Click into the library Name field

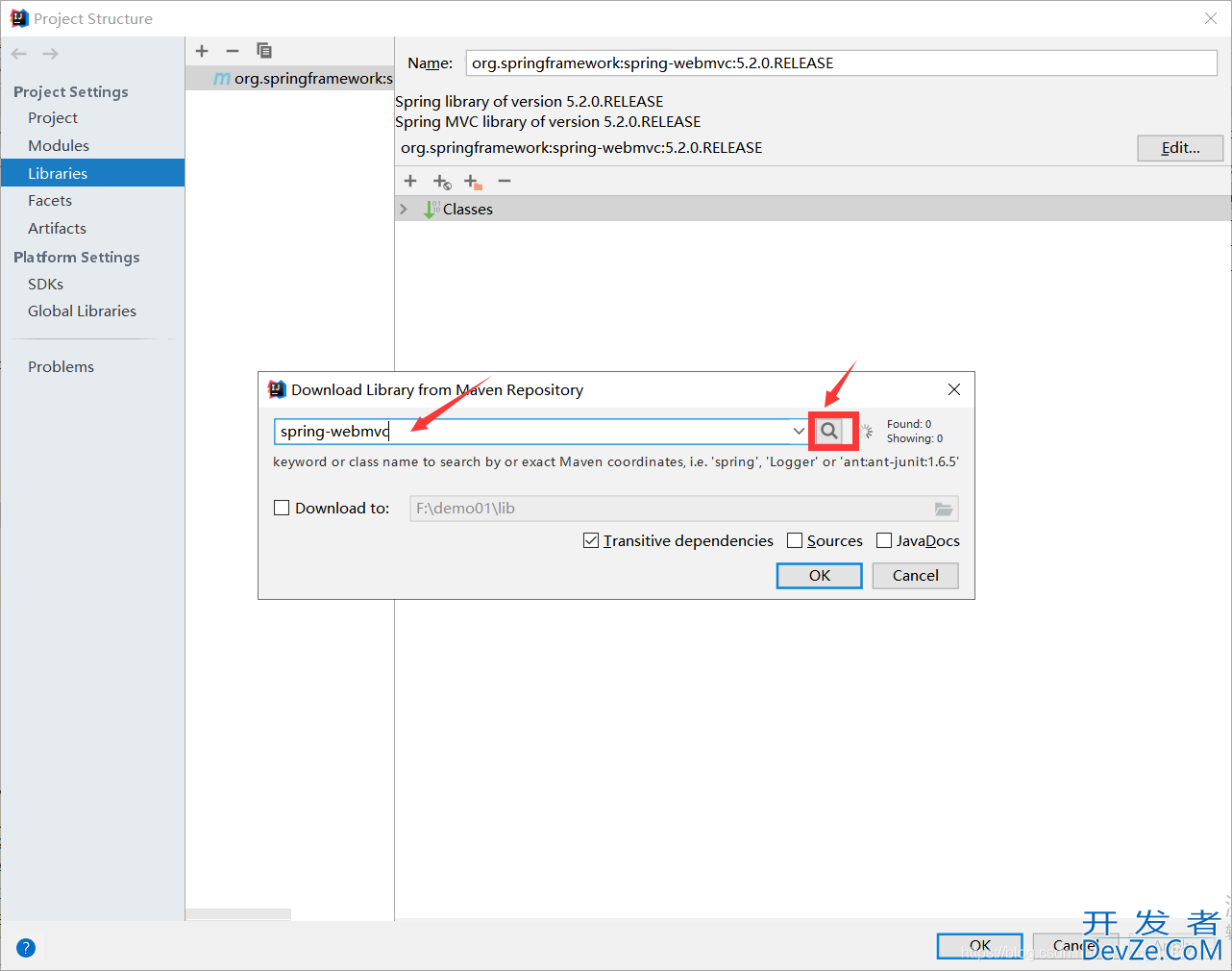(x=841, y=62)
